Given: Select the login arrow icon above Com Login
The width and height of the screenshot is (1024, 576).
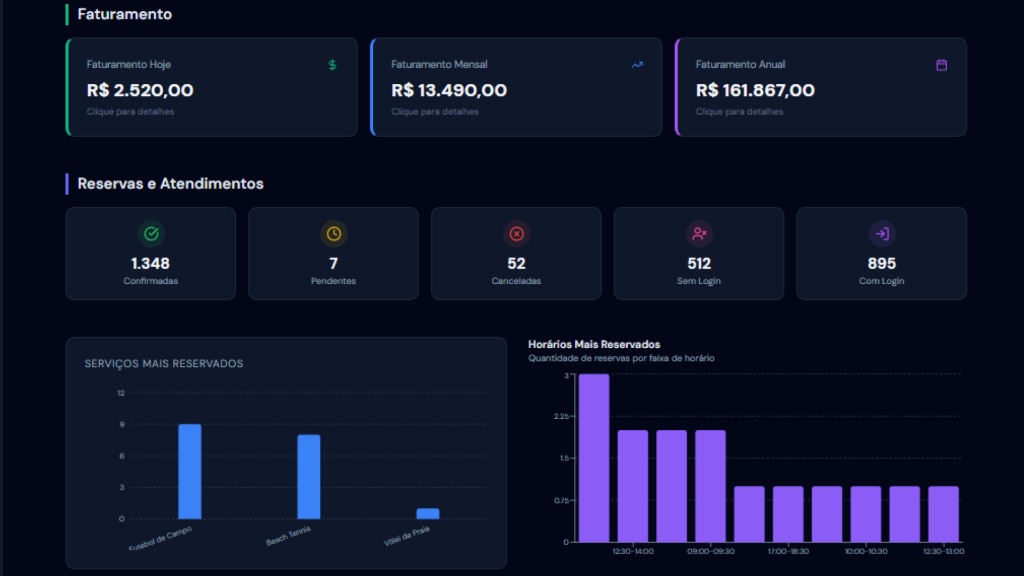Looking at the screenshot, I should (881, 235).
